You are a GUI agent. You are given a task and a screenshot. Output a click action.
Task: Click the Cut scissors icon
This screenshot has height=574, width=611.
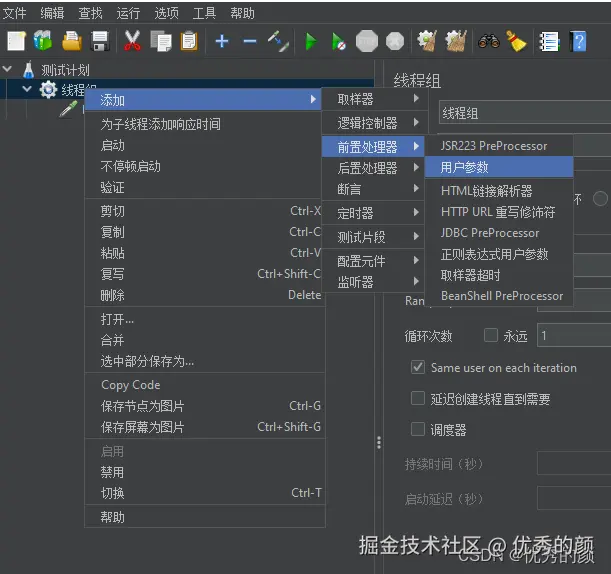click(x=132, y=41)
